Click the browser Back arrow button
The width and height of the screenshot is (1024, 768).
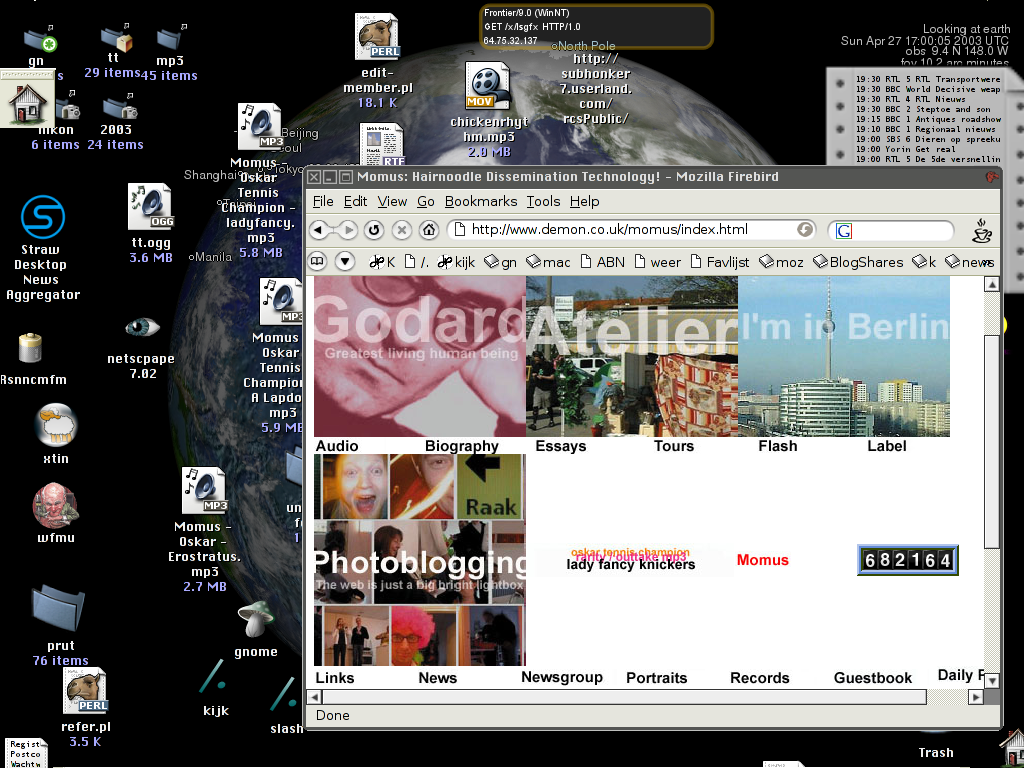pyautogui.click(x=322, y=230)
